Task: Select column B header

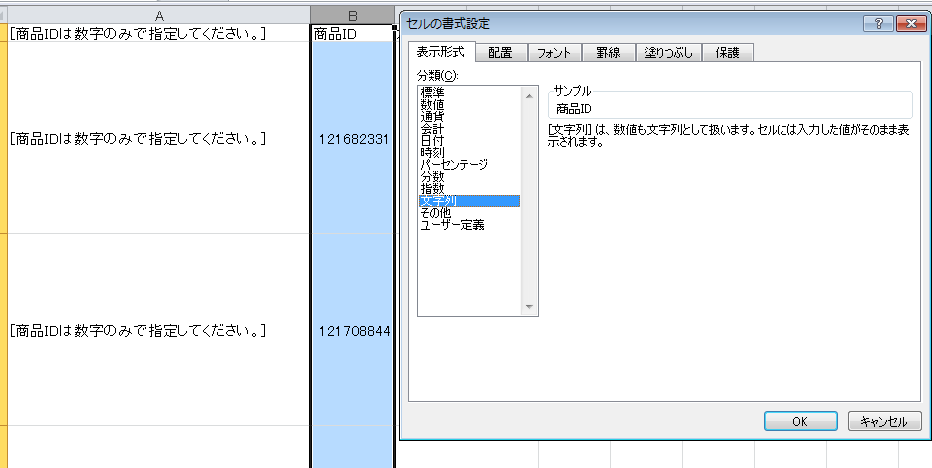Action: click(352, 16)
